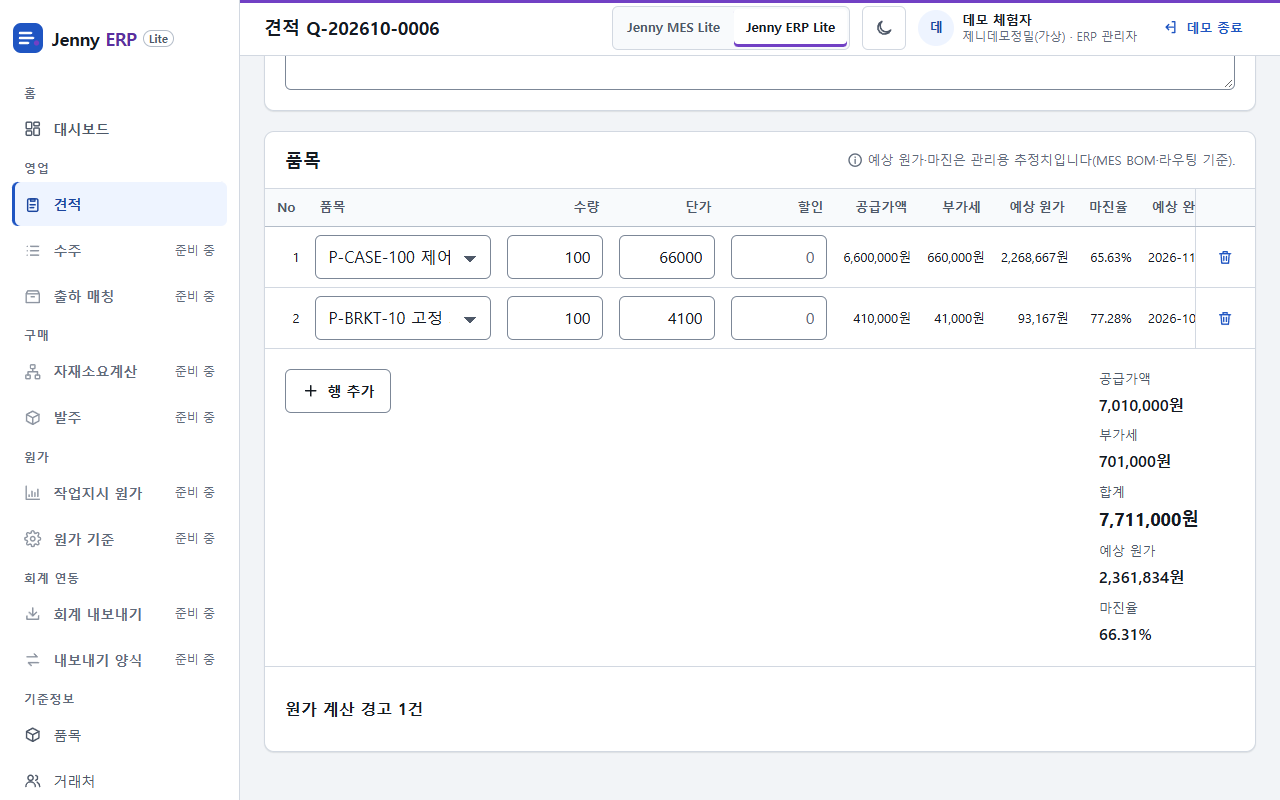
Task: Open the 거래처 sidebar menu item
Action: tap(120, 781)
